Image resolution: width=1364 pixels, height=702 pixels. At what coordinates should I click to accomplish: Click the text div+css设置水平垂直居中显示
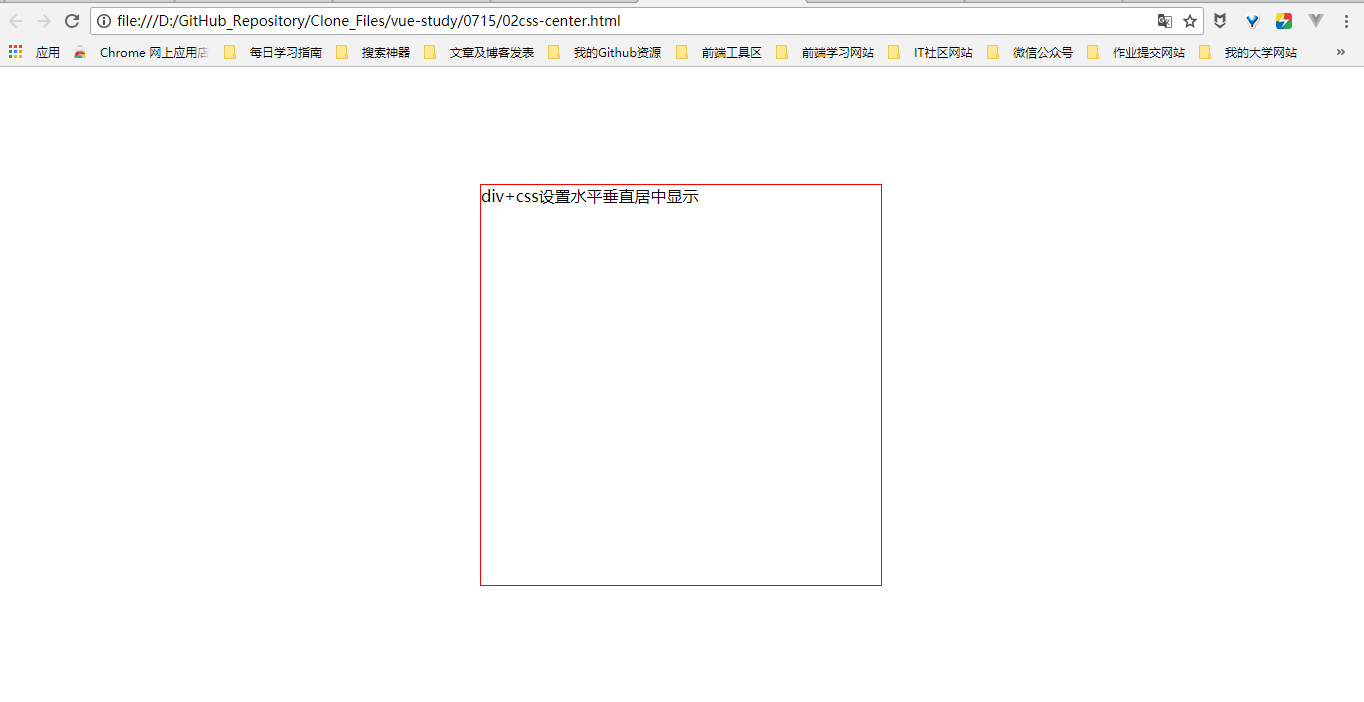coord(590,196)
